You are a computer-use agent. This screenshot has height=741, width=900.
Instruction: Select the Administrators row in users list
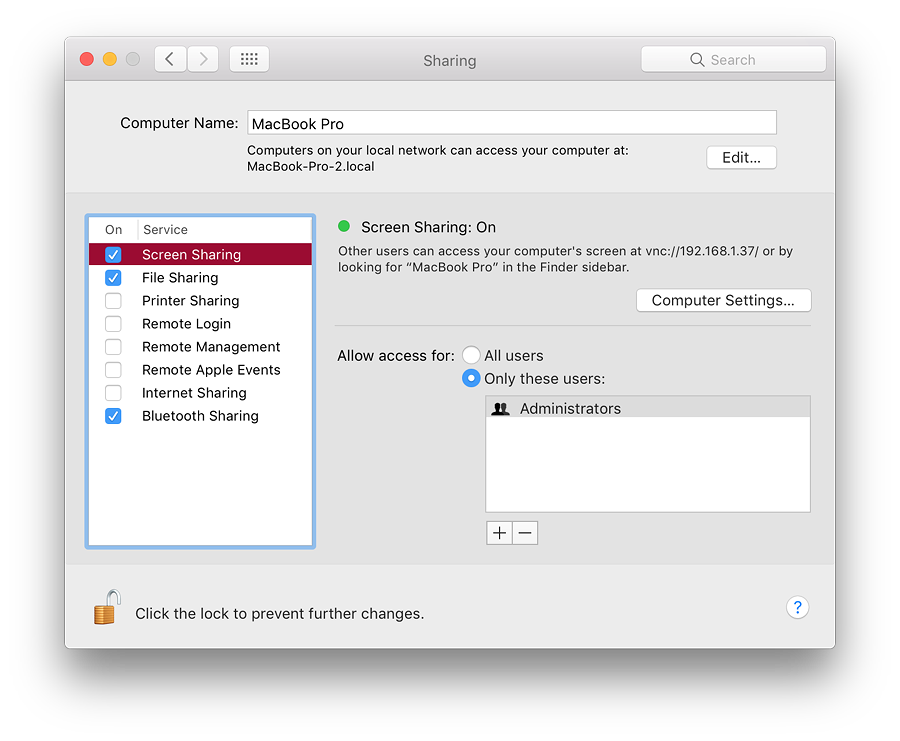point(648,408)
